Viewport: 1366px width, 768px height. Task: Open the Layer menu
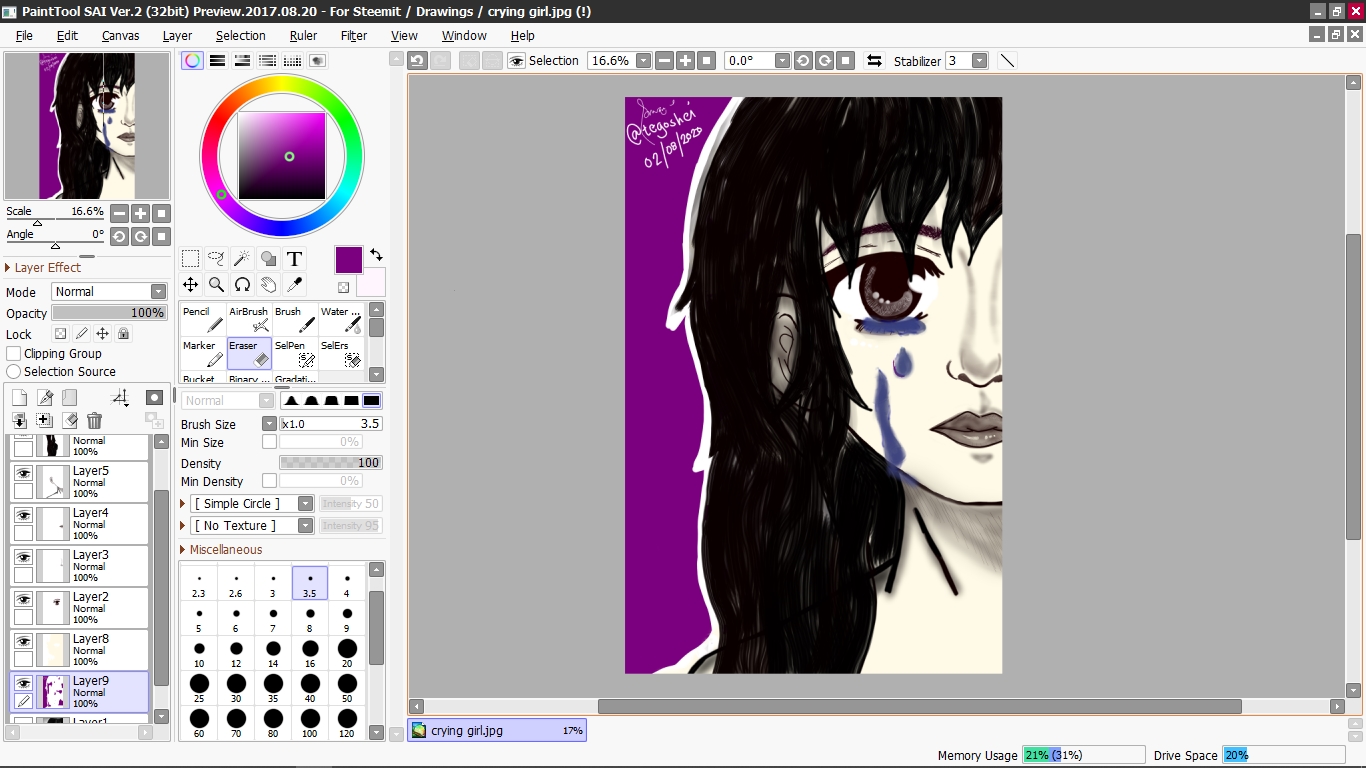coord(177,35)
